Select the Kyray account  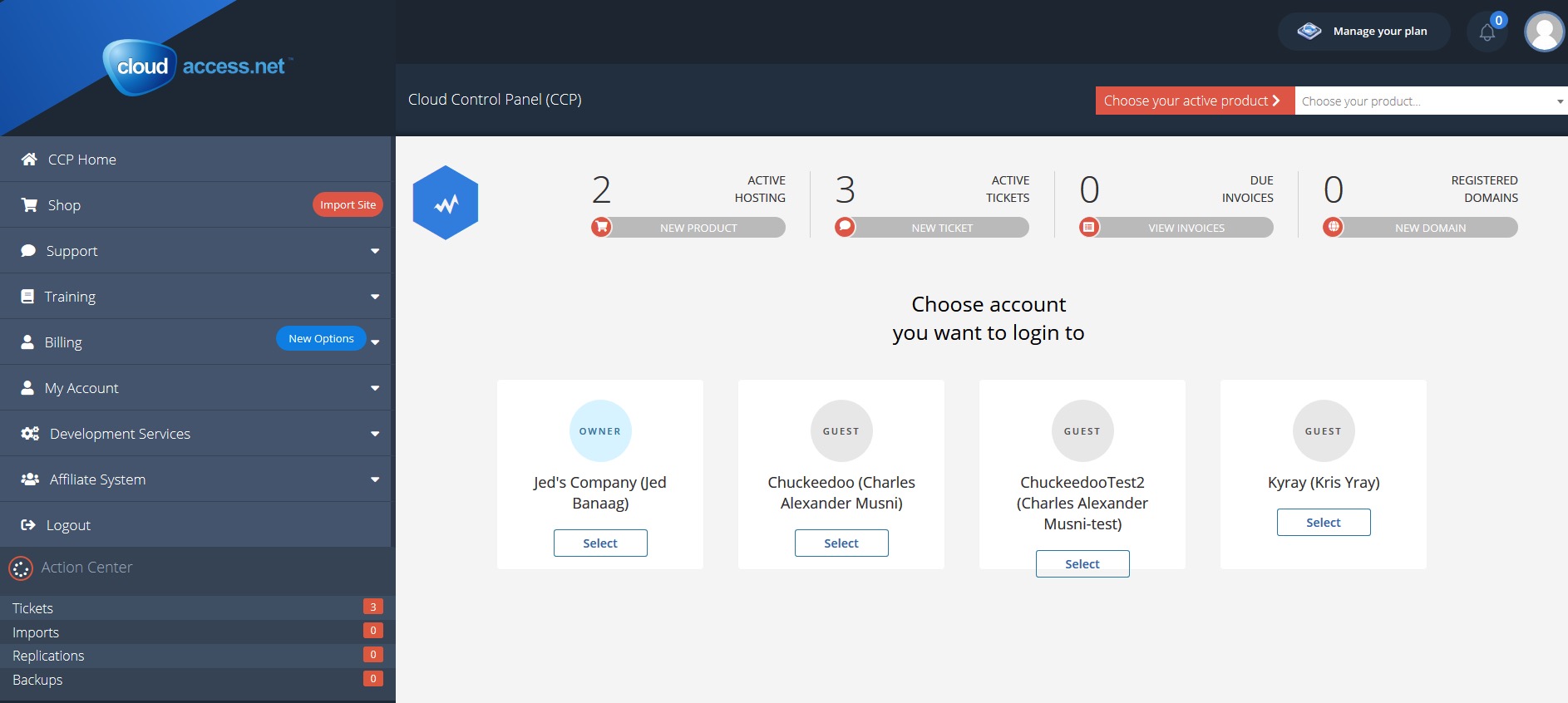pos(1324,522)
